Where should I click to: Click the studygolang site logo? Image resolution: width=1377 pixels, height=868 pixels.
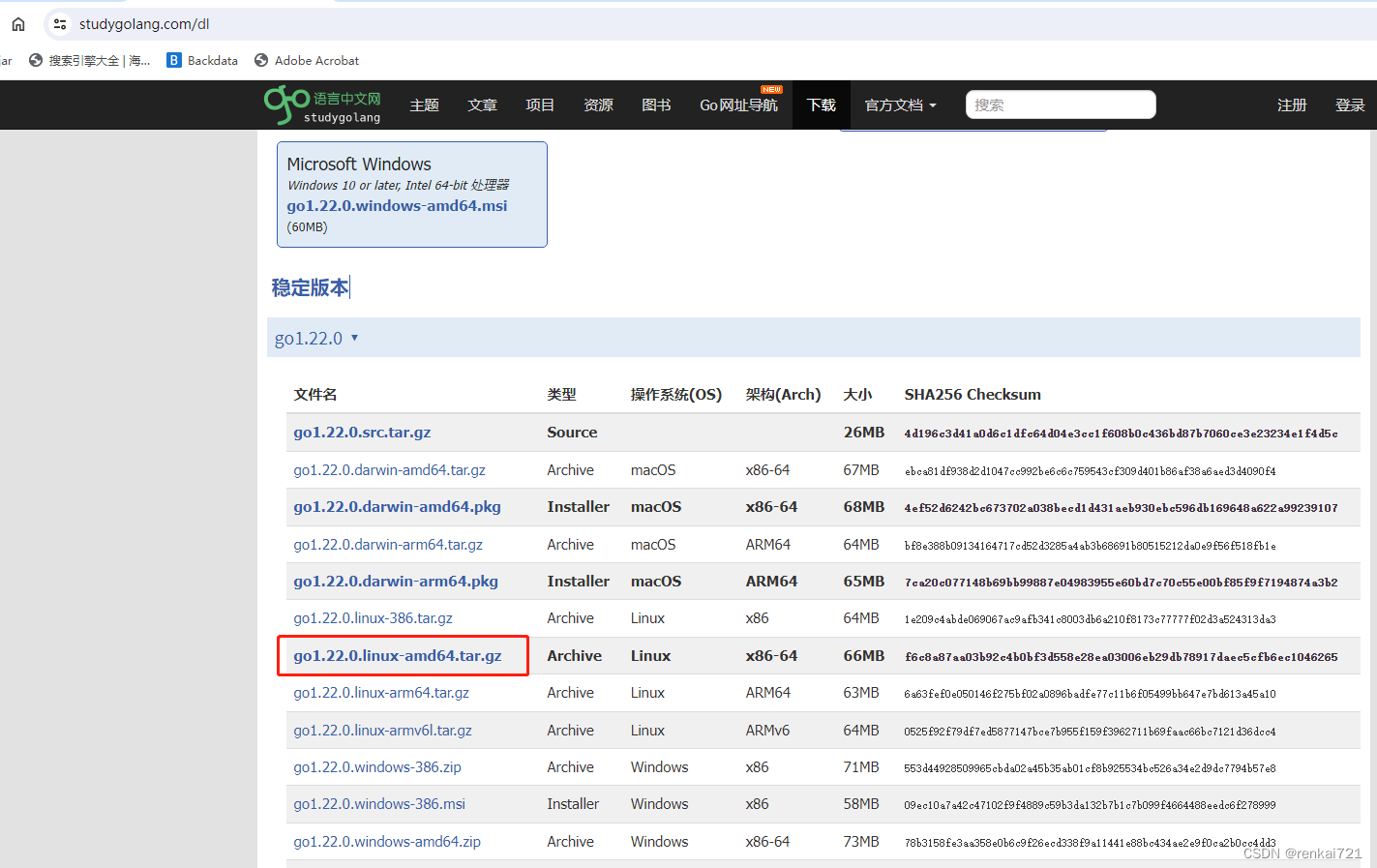click(x=322, y=105)
